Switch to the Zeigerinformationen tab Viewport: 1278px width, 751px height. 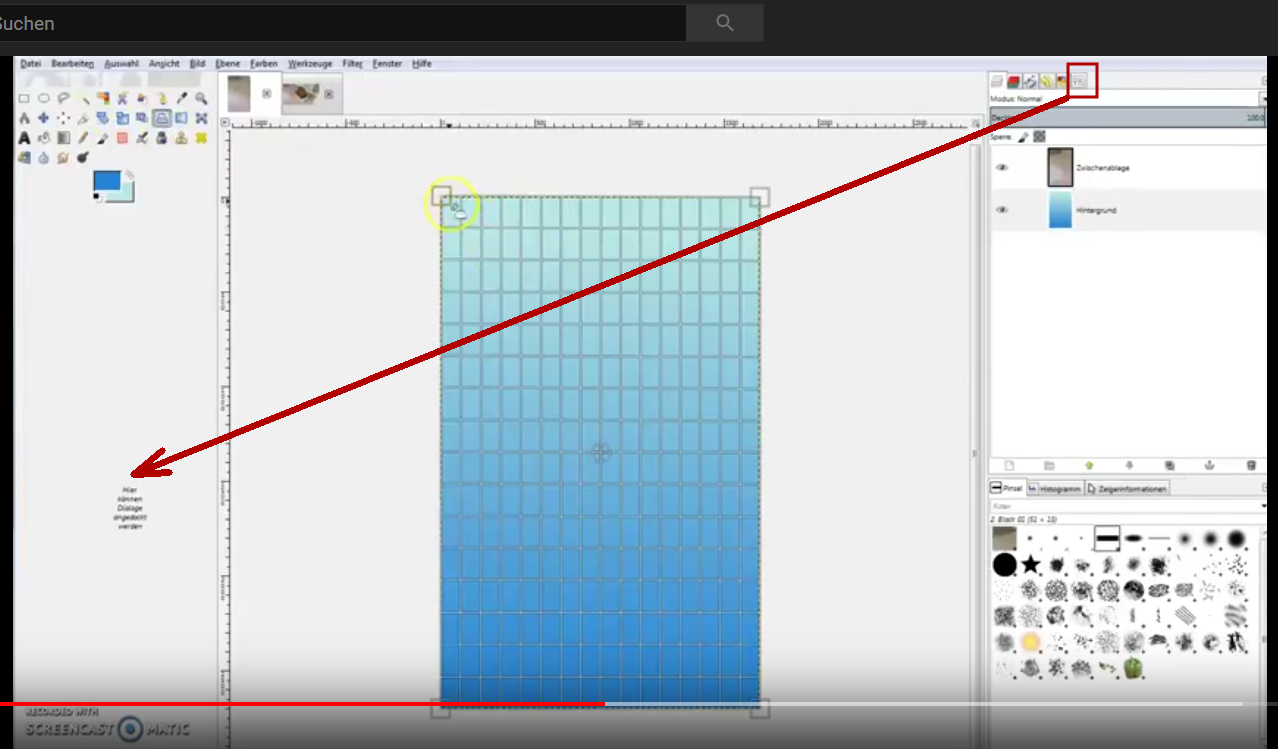[1127, 488]
